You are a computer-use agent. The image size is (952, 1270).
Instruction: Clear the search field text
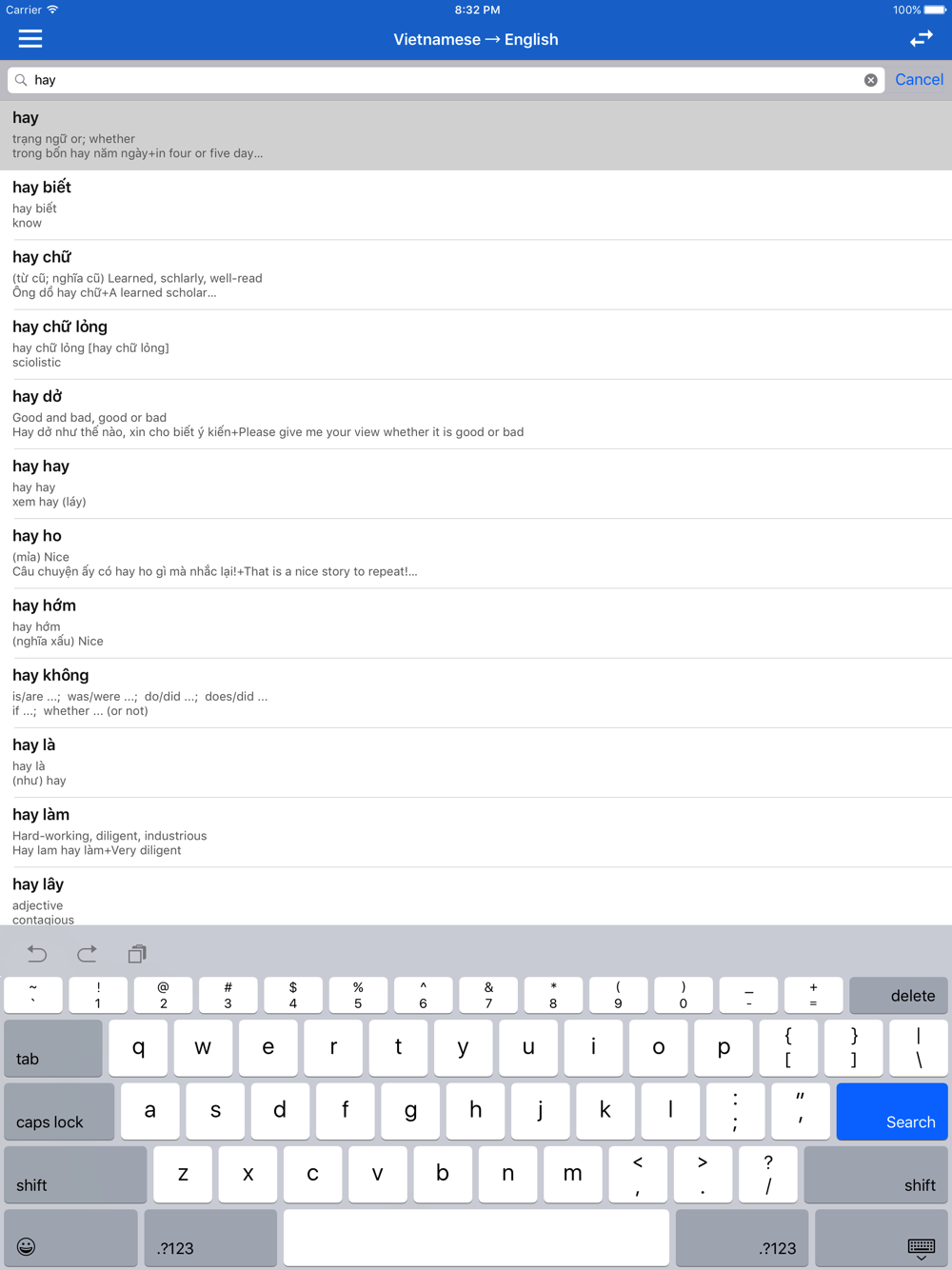pos(870,80)
